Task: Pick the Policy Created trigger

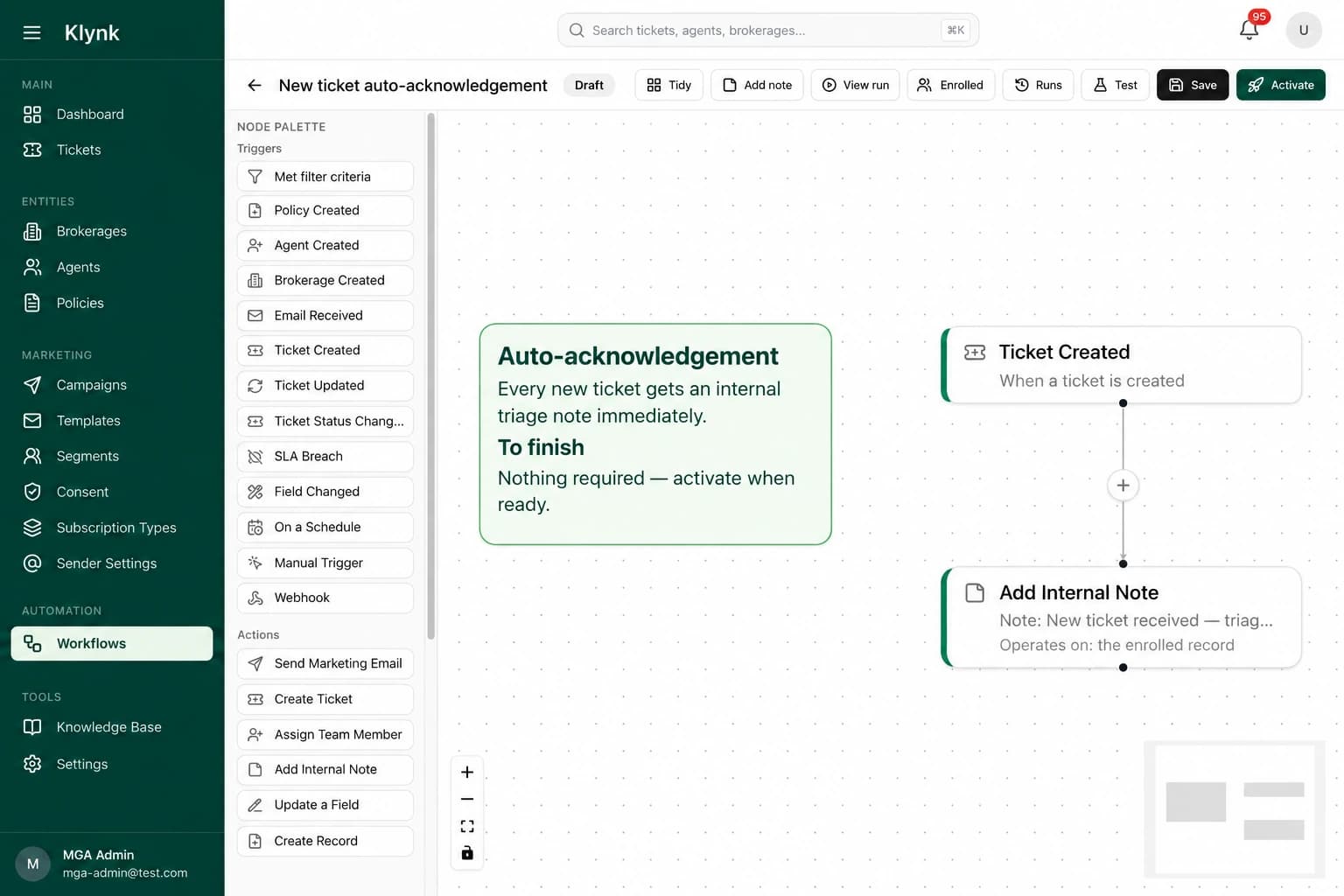Action: (325, 210)
